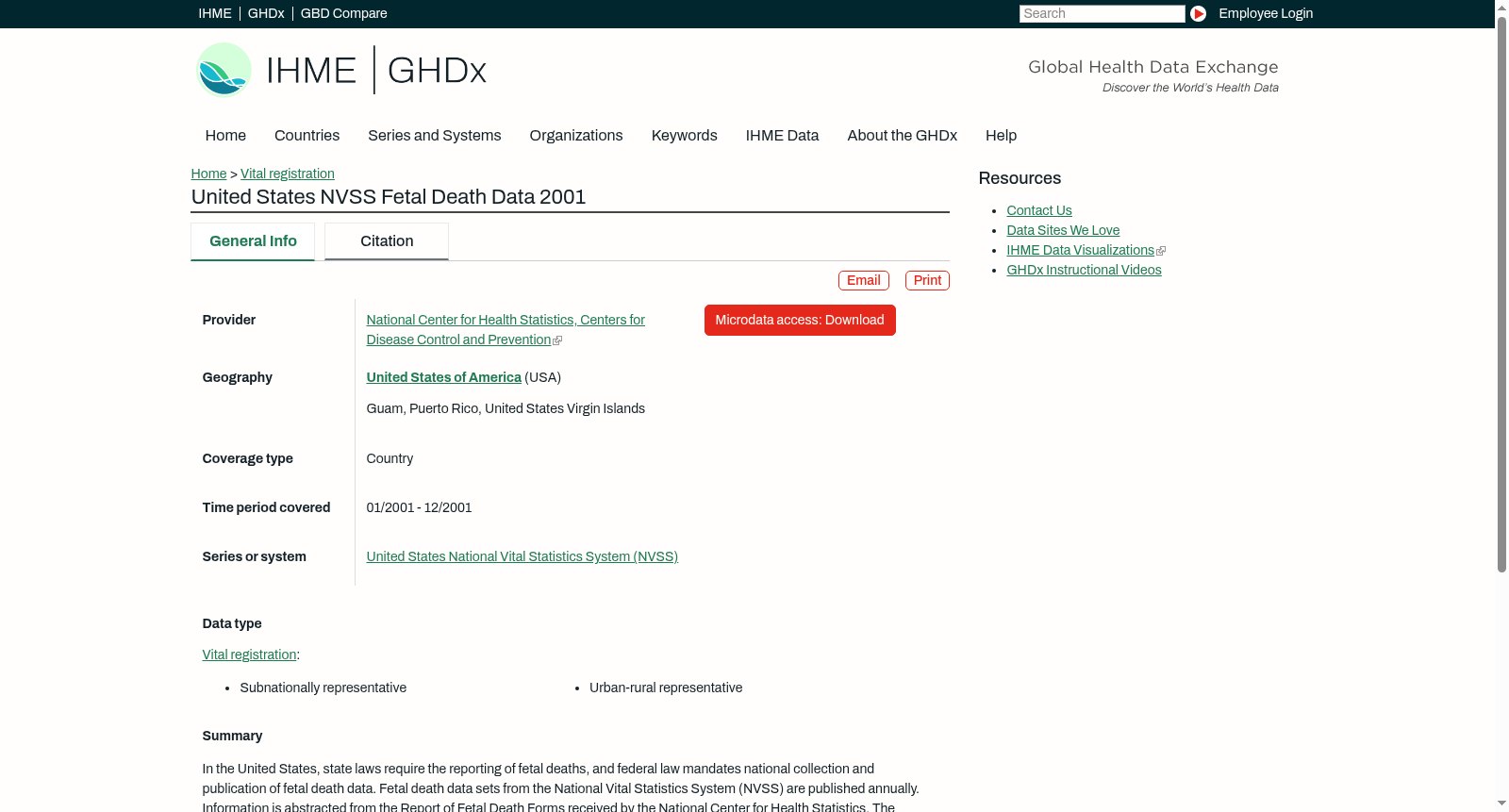
Task: Open the Help menu
Action: (1002, 136)
